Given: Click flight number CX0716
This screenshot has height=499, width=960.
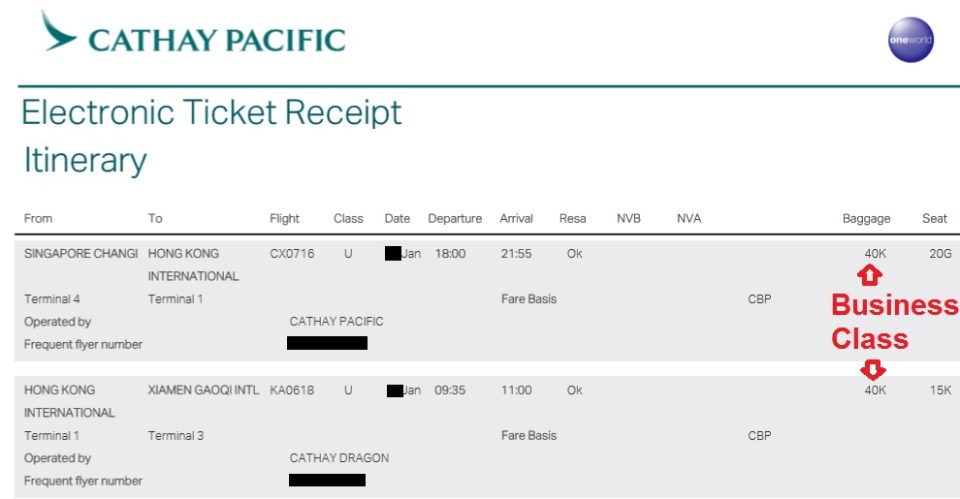Looking at the screenshot, I should [x=292, y=254].
